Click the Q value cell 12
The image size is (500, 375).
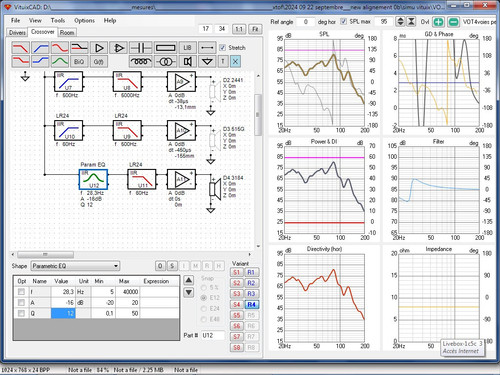(63, 313)
